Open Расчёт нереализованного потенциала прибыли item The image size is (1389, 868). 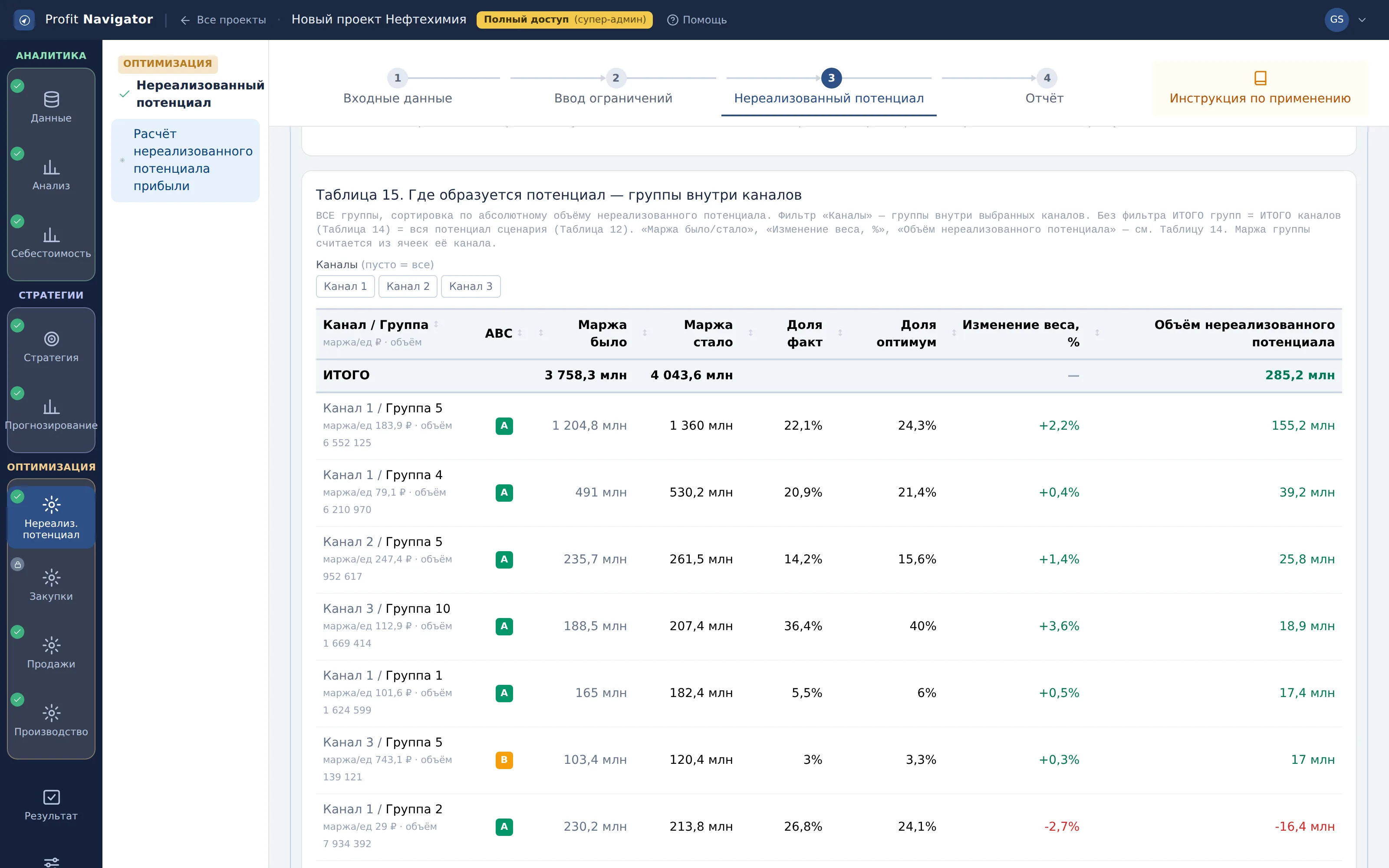coord(185,160)
